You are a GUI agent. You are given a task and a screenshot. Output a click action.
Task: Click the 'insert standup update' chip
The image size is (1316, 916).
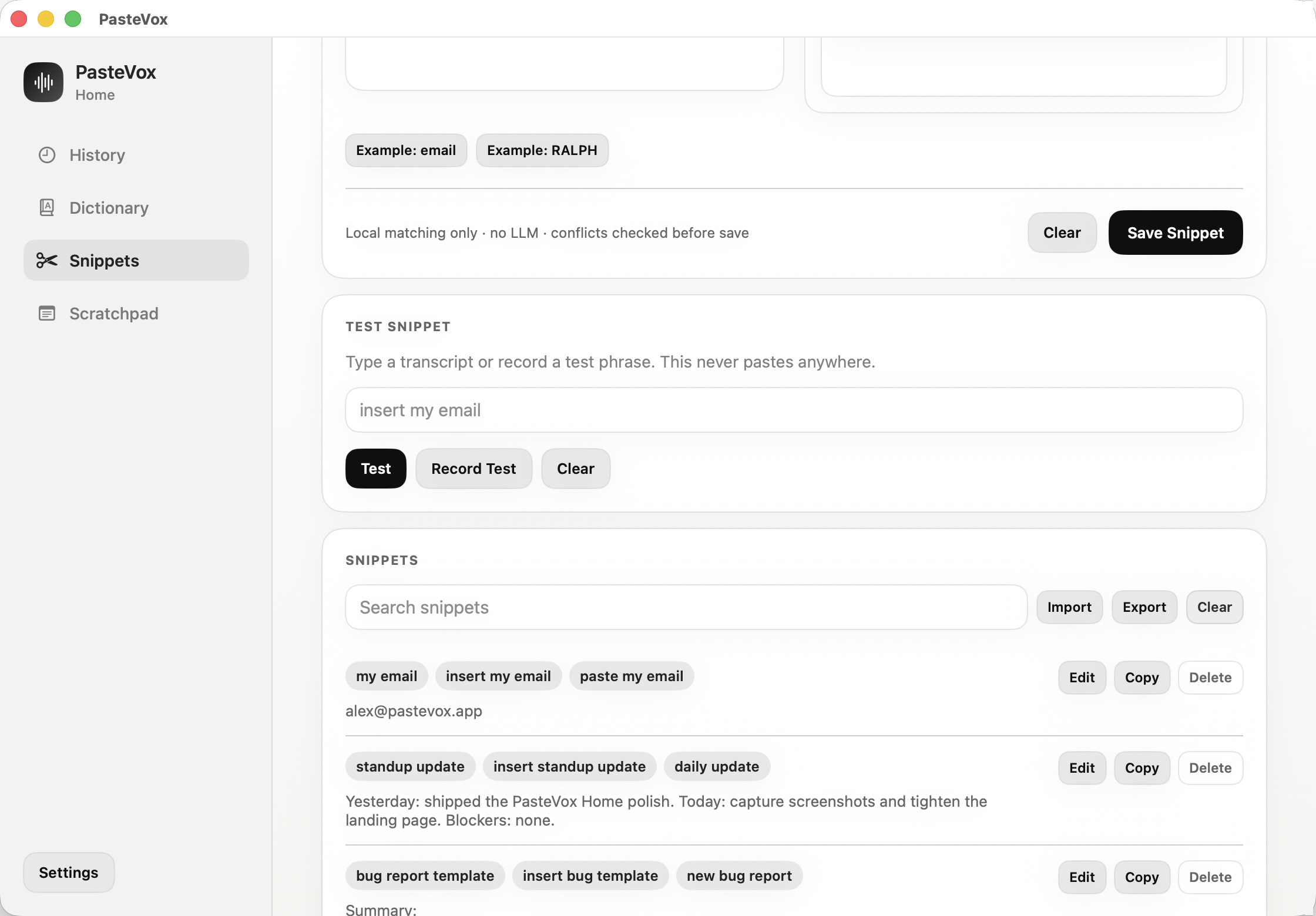[x=569, y=766]
